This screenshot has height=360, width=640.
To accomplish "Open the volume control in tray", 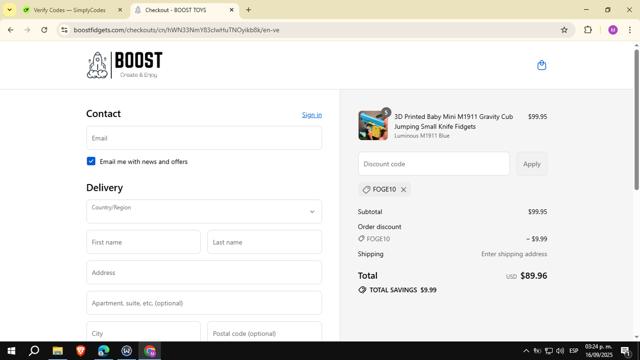I will tap(560, 351).
